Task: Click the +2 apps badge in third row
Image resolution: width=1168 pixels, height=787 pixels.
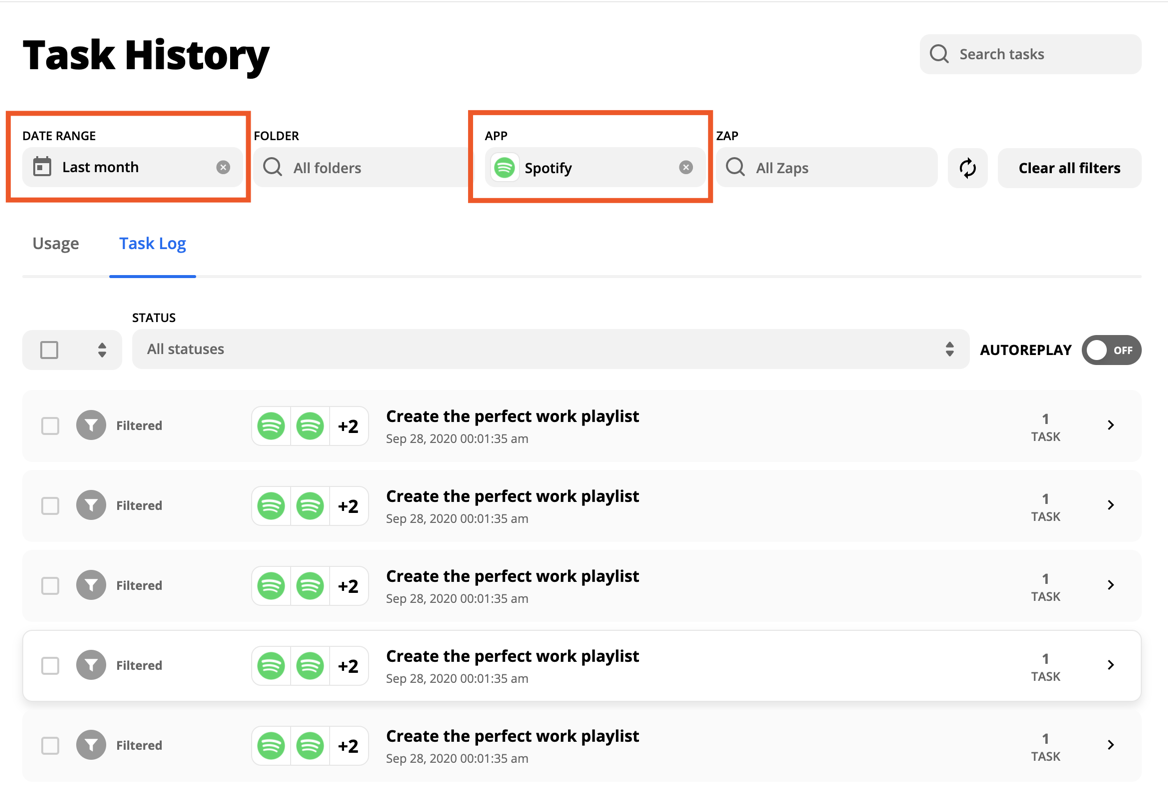Action: pos(348,586)
